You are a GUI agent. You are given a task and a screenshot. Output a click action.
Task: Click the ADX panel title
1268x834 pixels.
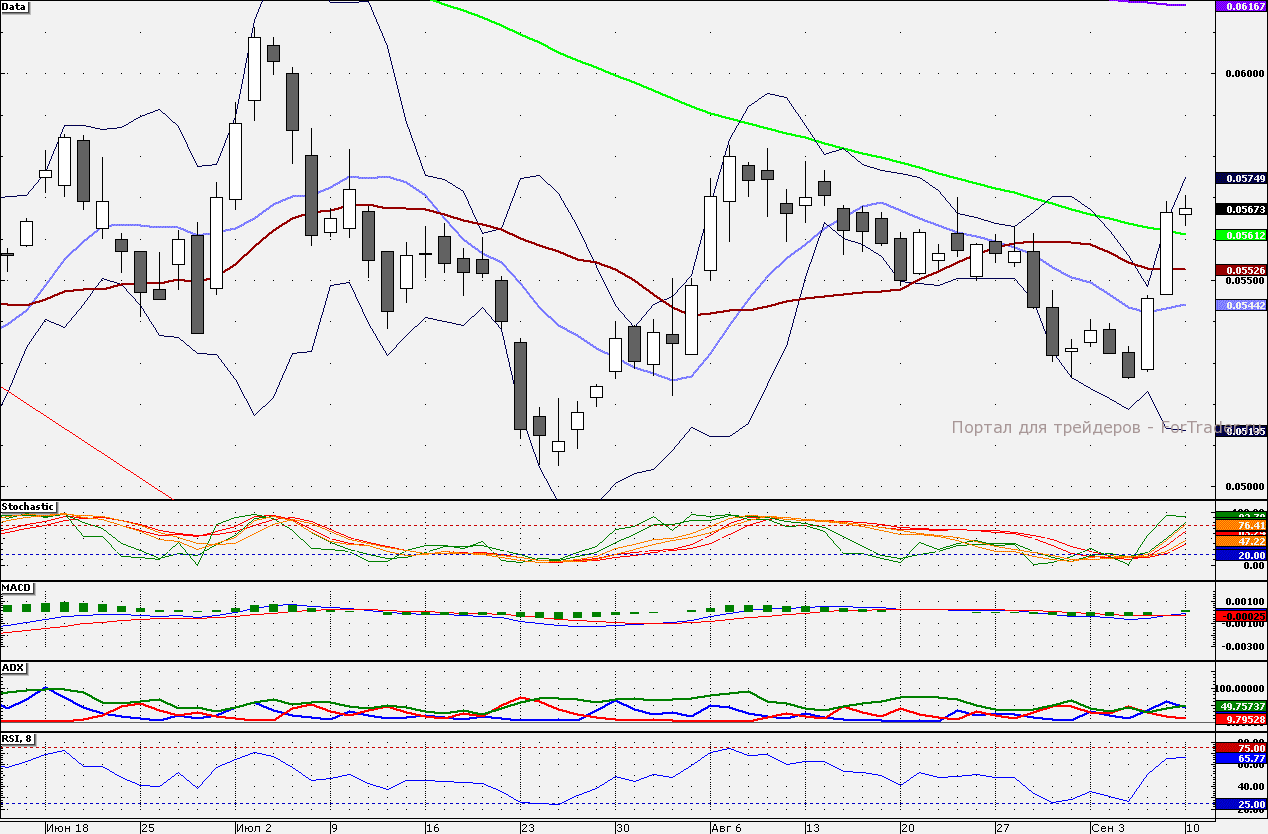(13, 669)
